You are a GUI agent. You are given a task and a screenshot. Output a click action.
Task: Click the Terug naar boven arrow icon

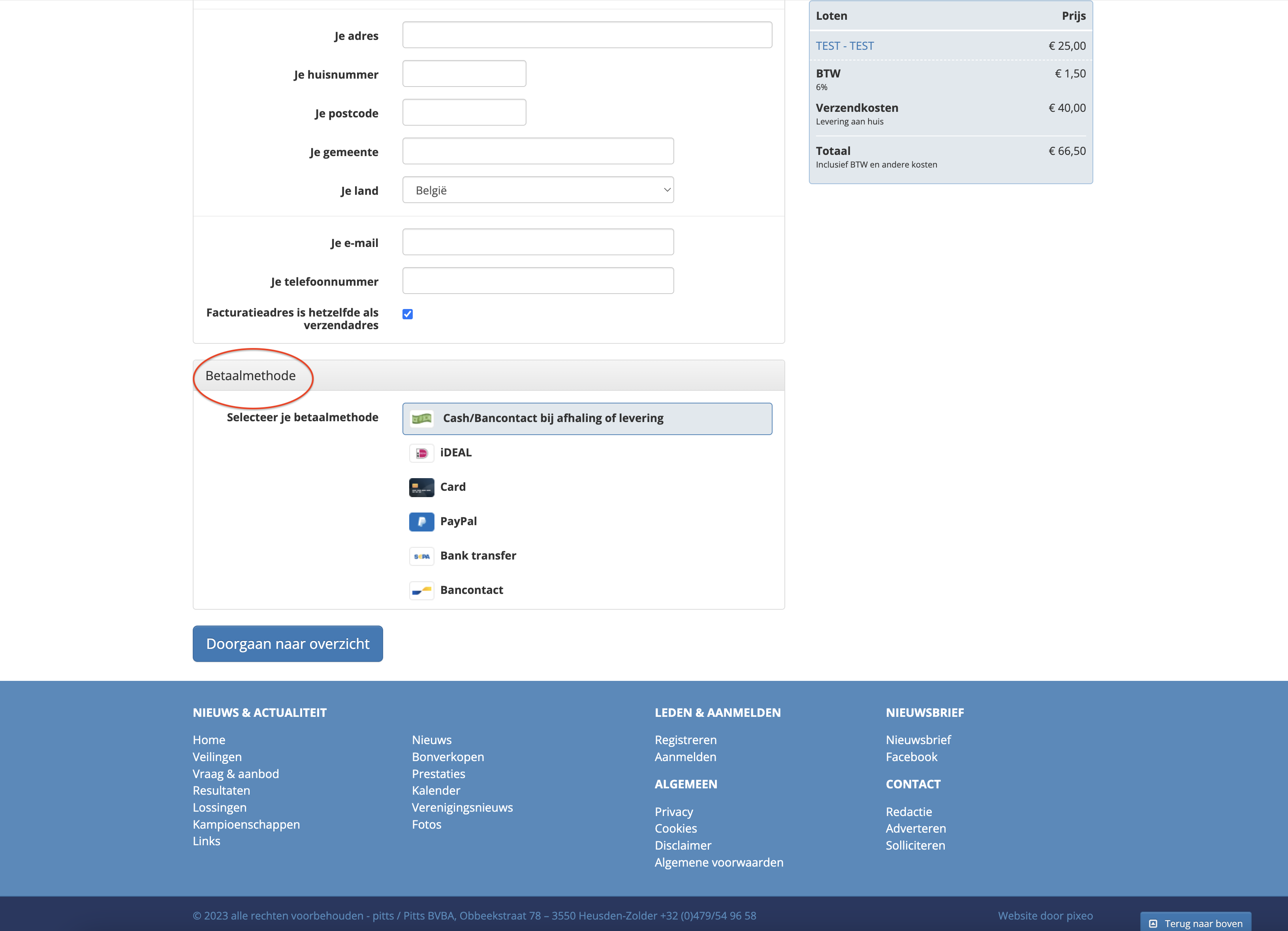[x=1153, y=923]
